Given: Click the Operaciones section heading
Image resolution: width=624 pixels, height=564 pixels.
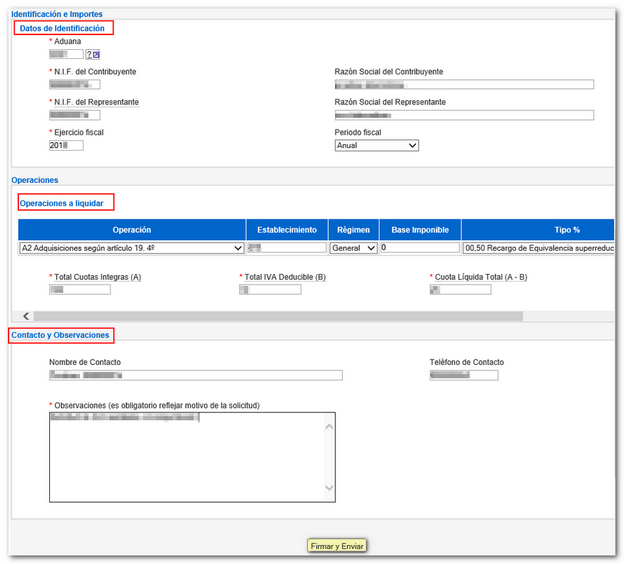Looking at the screenshot, I should click(x=35, y=180).
